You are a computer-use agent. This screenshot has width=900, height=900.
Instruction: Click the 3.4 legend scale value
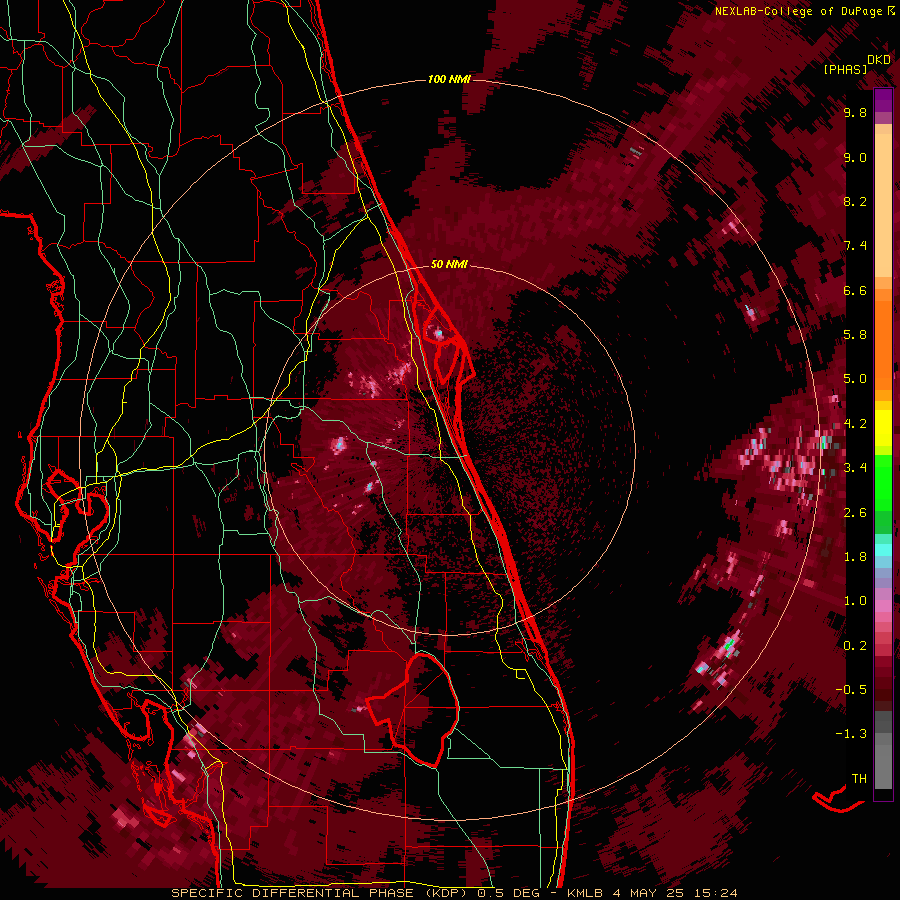[855, 468]
